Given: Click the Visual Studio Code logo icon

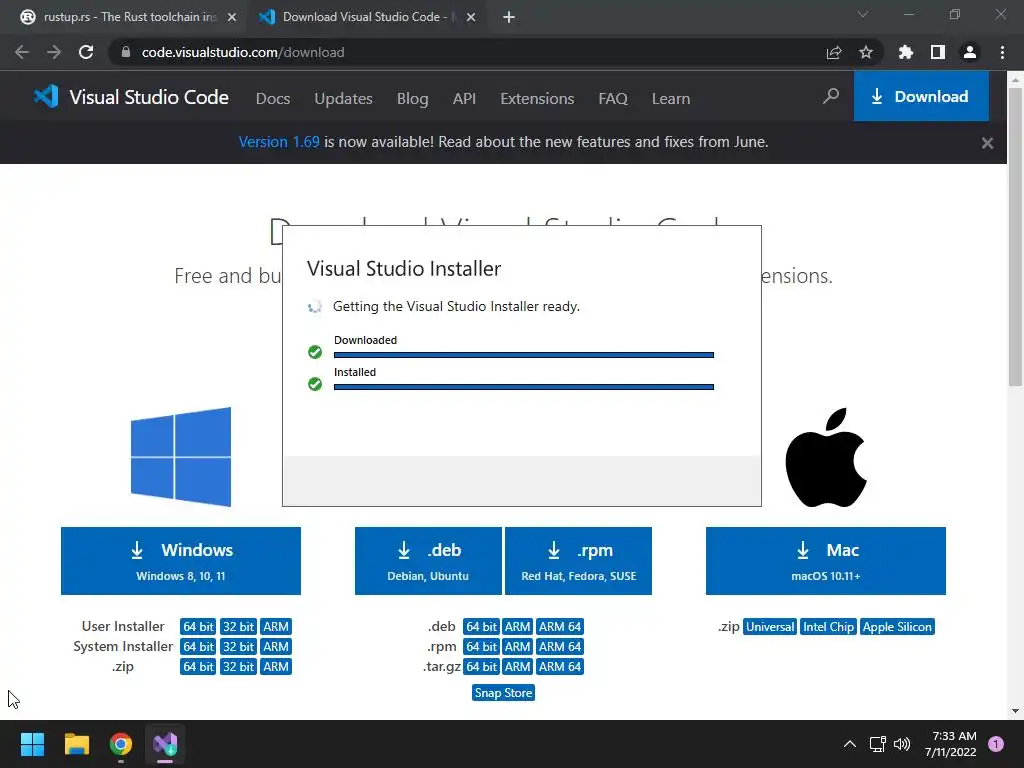Looking at the screenshot, I should tap(46, 97).
